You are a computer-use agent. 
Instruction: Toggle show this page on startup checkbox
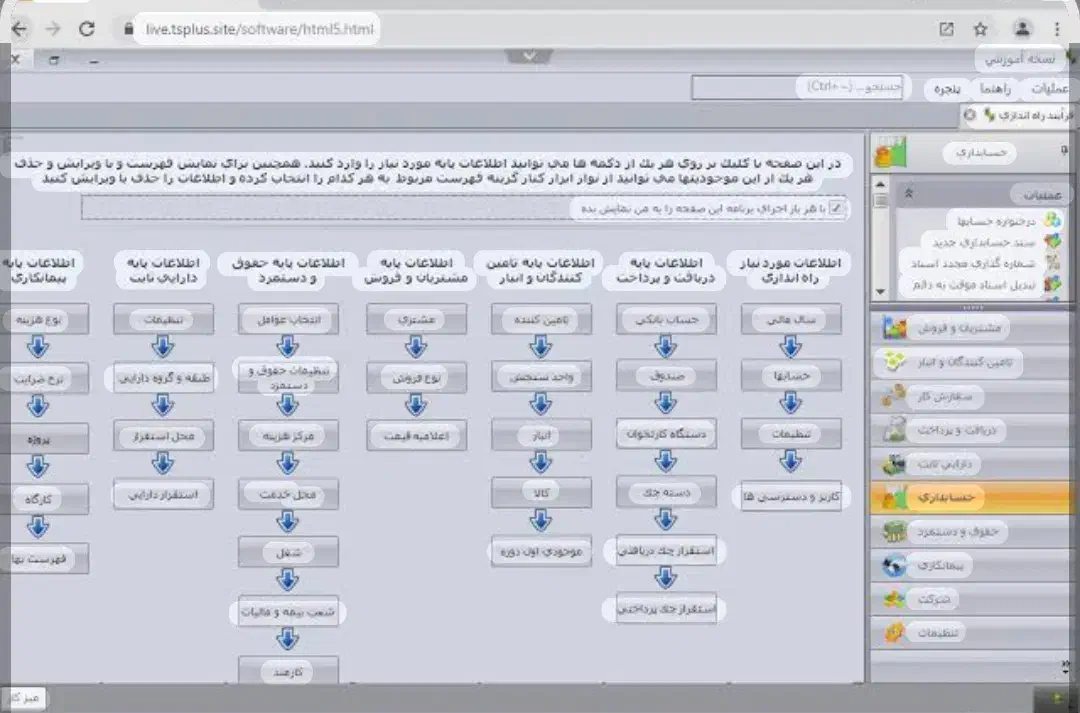pyautogui.click(x=836, y=208)
